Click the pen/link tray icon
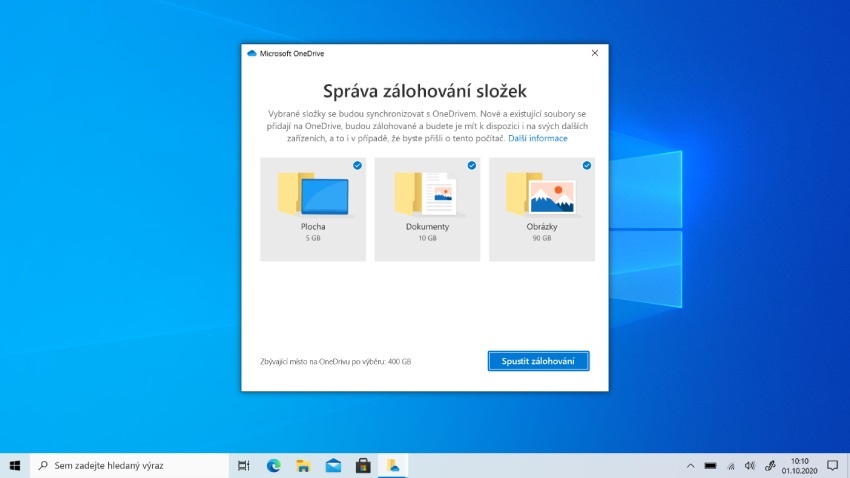This screenshot has height=478, width=850. [x=770, y=466]
